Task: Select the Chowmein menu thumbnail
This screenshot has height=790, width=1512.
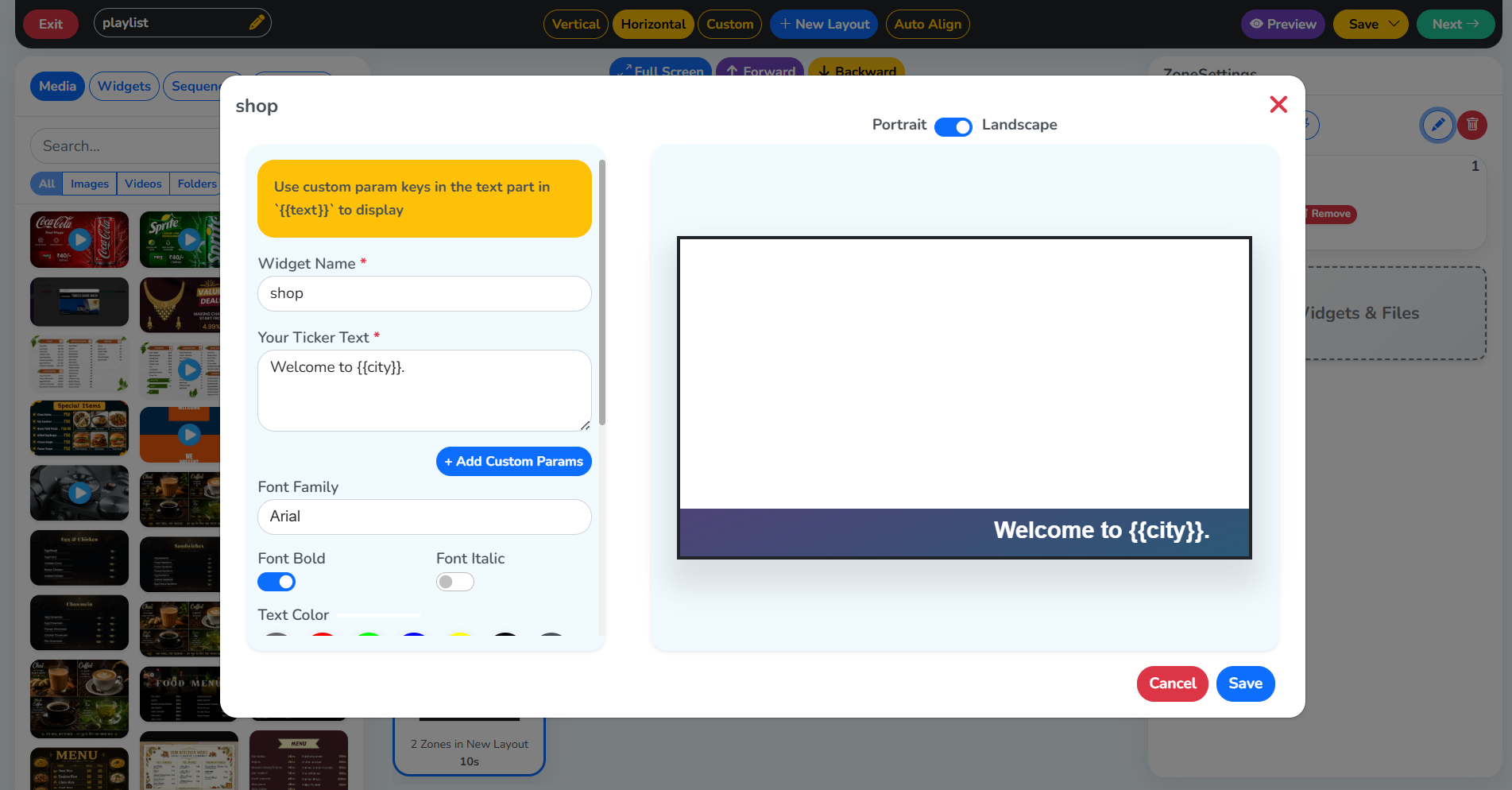Action: click(79, 623)
